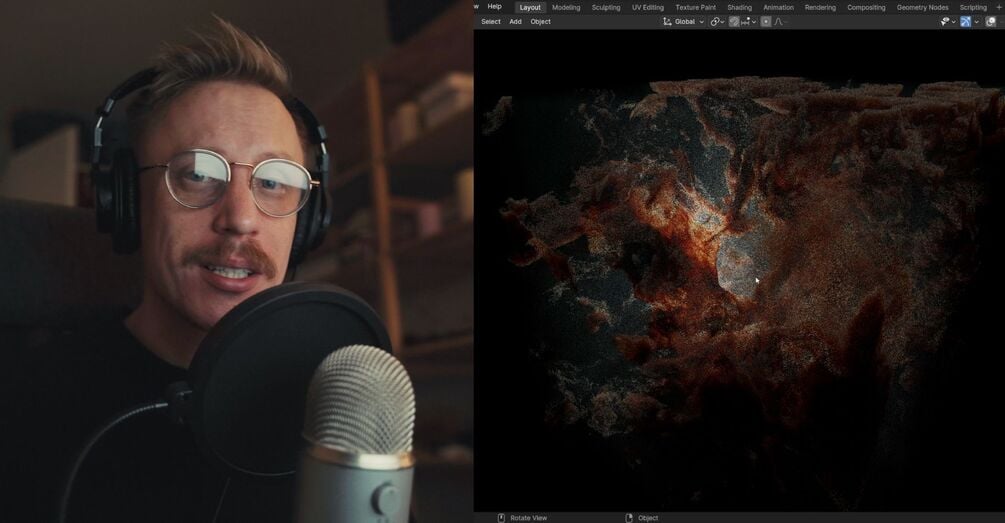Viewport: 1005px width, 523px height.
Task: Toggle the viewport gizmos button
Action: coord(965,22)
